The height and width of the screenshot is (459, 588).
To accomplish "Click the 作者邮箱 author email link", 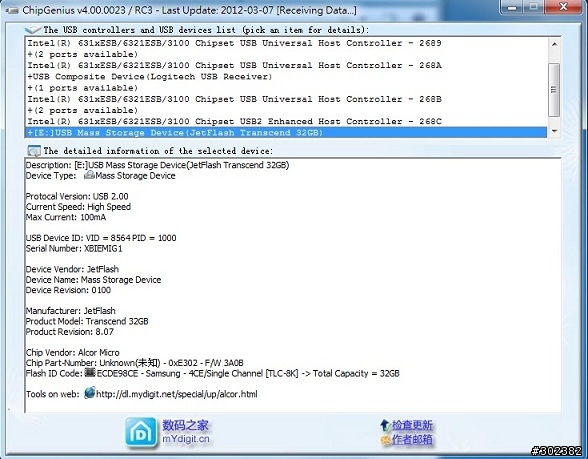I will pyautogui.click(x=412, y=440).
